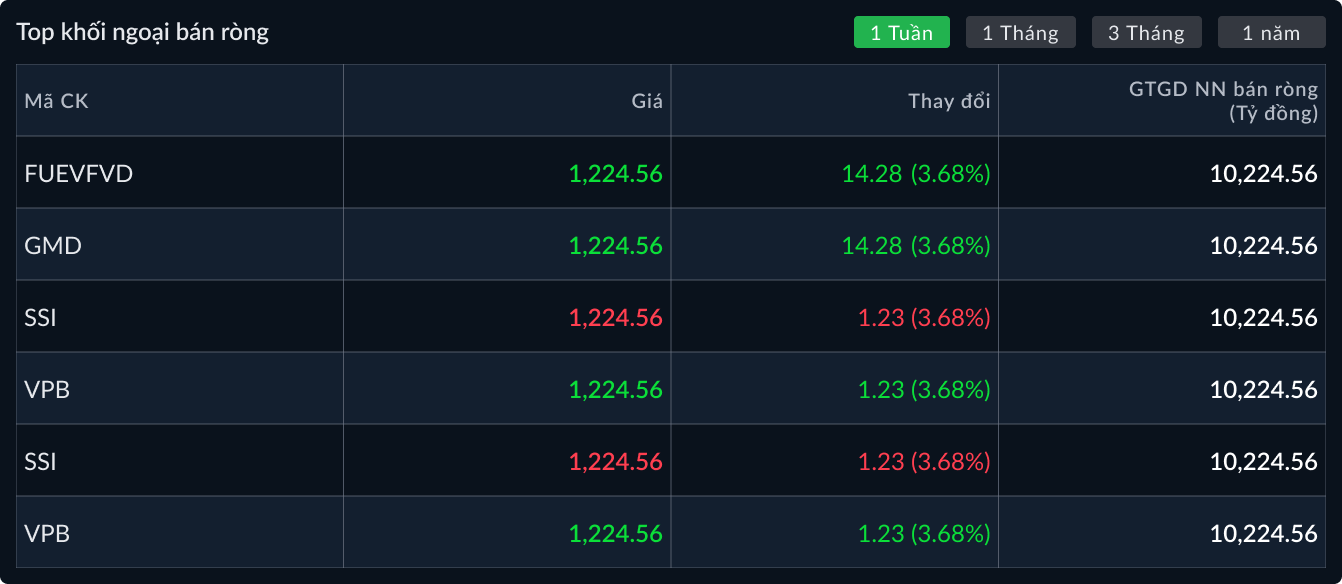Screen dimensions: 1342x584
Task: Click the Top khối ngoại bán ròng title
Action: tap(143, 32)
